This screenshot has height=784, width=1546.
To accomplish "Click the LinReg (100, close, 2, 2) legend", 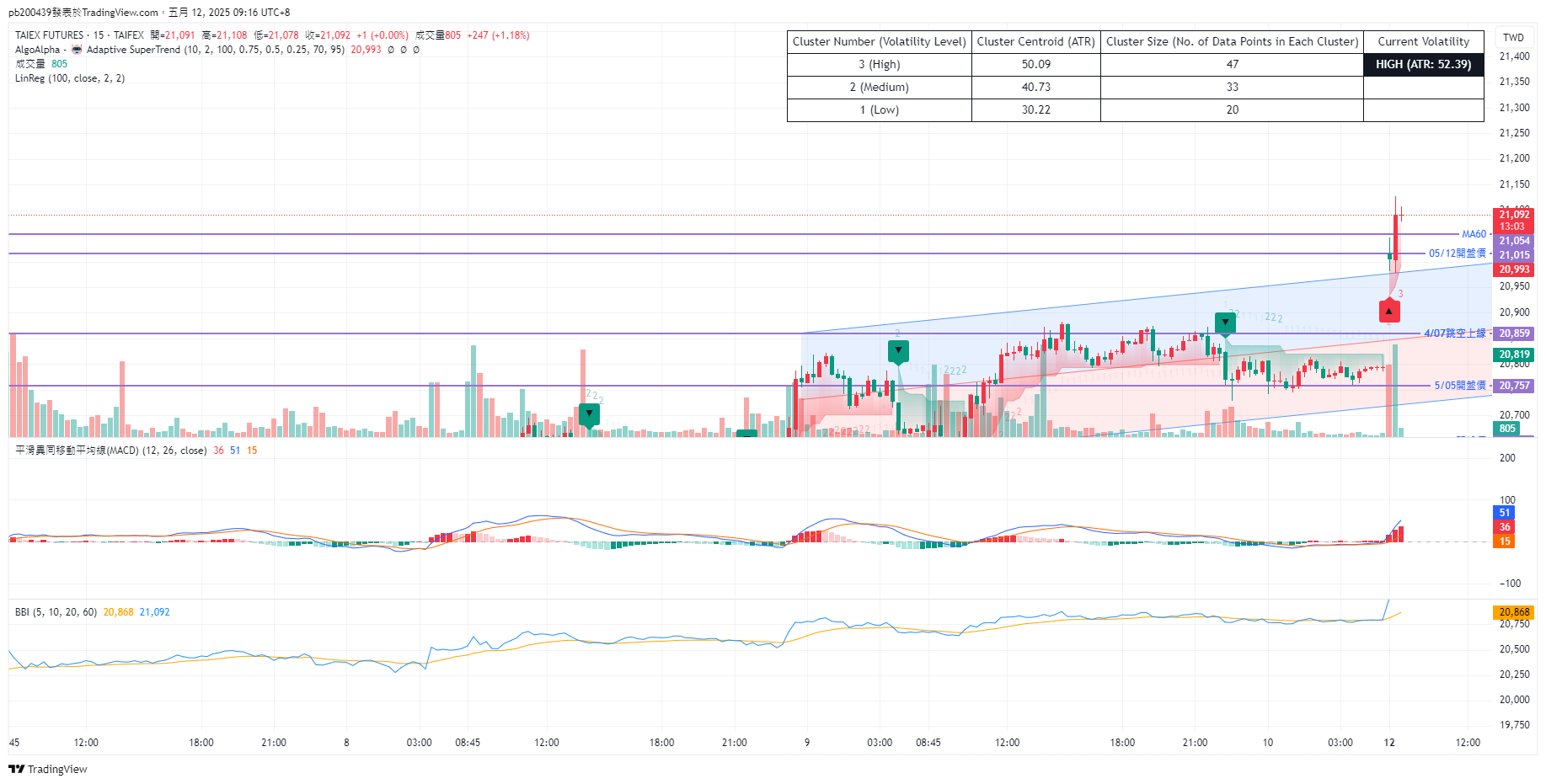I will coord(70,78).
